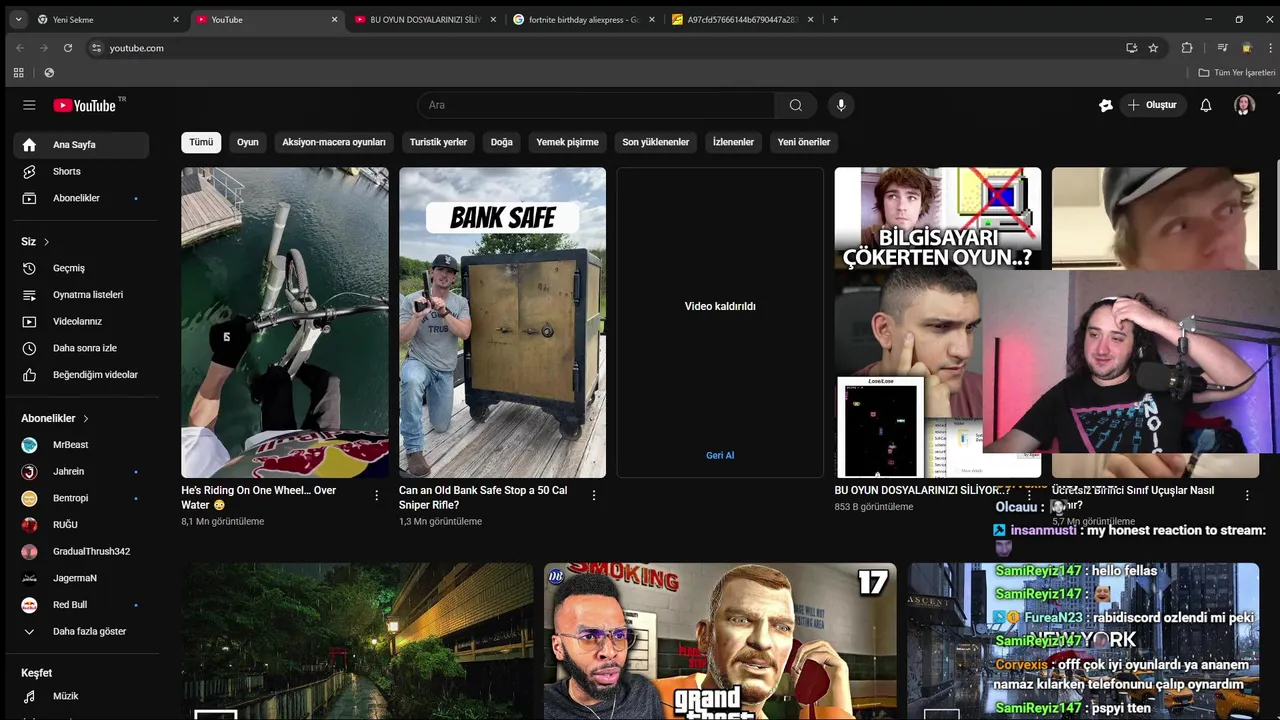Click the youtube.com address bar
Viewport: 1280px width, 720px height.
(600, 48)
